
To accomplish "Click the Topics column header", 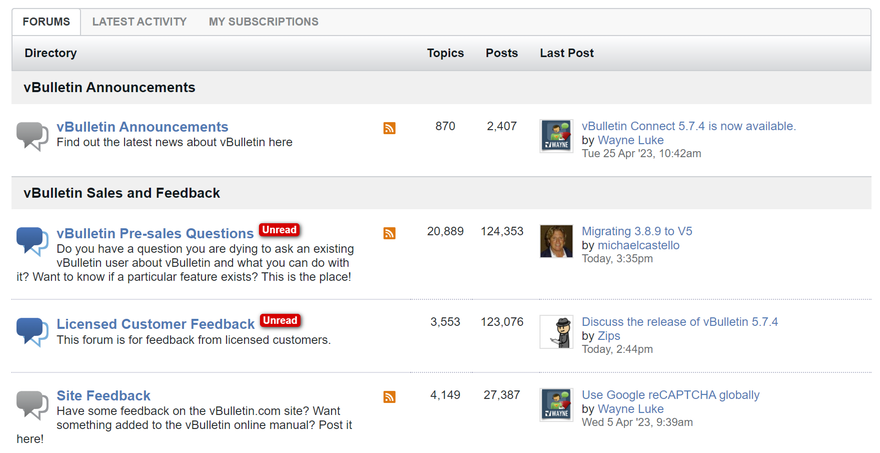I will pyautogui.click(x=445, y=53).
